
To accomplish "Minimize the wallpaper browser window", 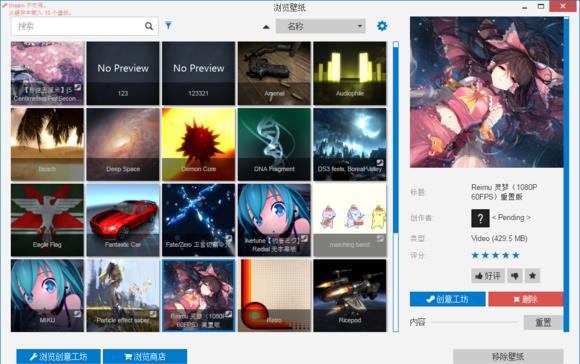I will point(525,7).
